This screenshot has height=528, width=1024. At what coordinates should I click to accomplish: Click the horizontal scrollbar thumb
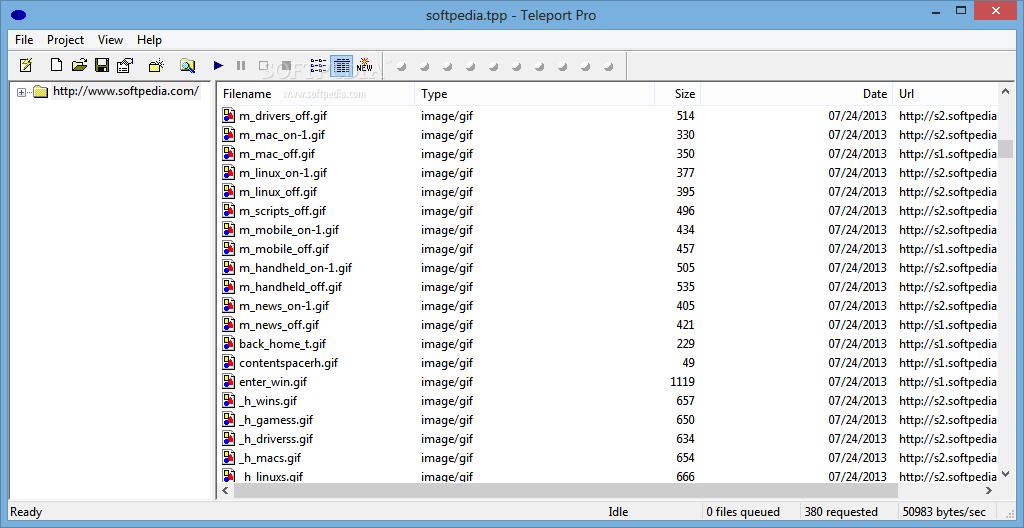pyautogui.click(x=566, y=490)
